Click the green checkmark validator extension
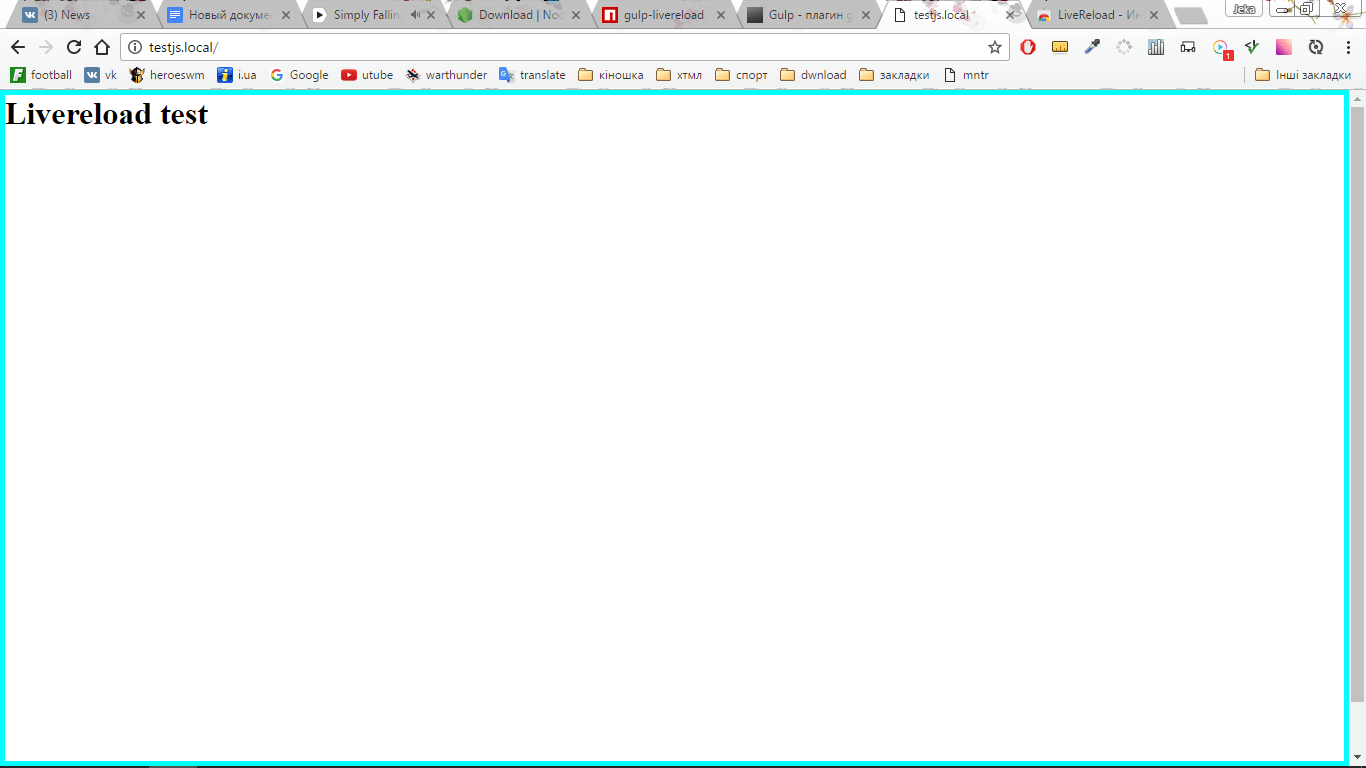The height and width of the screenshot is (768, 1366). pos(1252,47)
